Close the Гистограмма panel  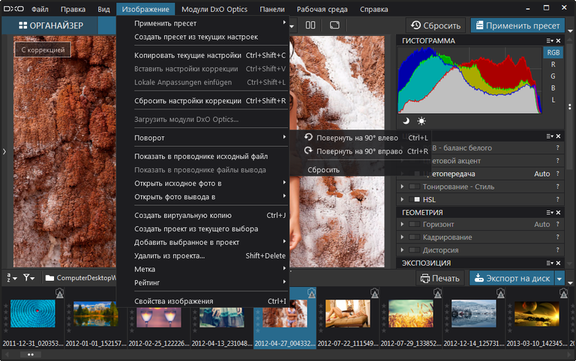click(x=558, y=41)
